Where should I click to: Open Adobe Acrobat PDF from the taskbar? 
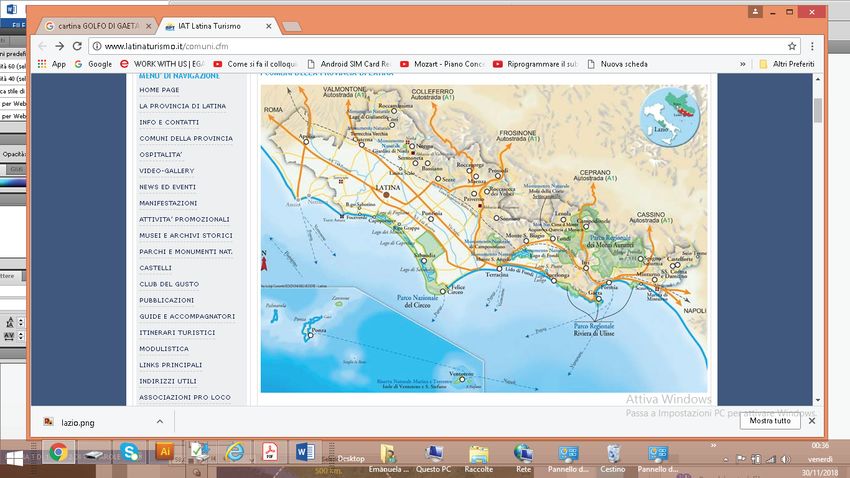270,452
